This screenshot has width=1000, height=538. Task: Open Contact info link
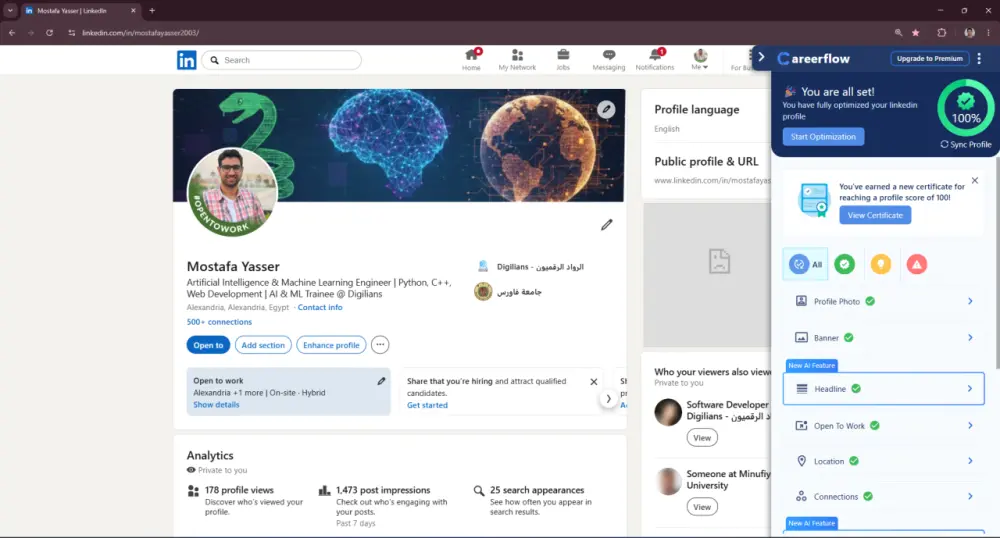[320, 307]
